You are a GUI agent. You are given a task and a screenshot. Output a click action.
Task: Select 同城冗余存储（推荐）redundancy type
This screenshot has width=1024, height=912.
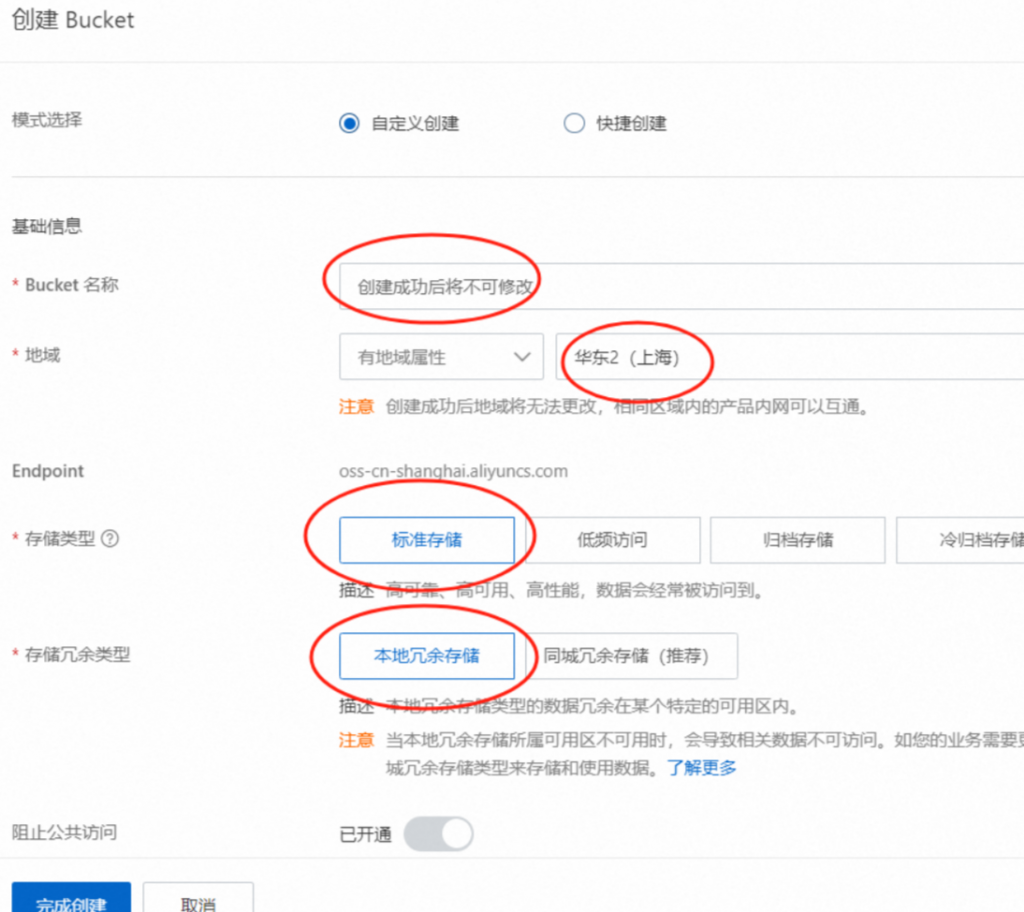[x=626, y=656]
